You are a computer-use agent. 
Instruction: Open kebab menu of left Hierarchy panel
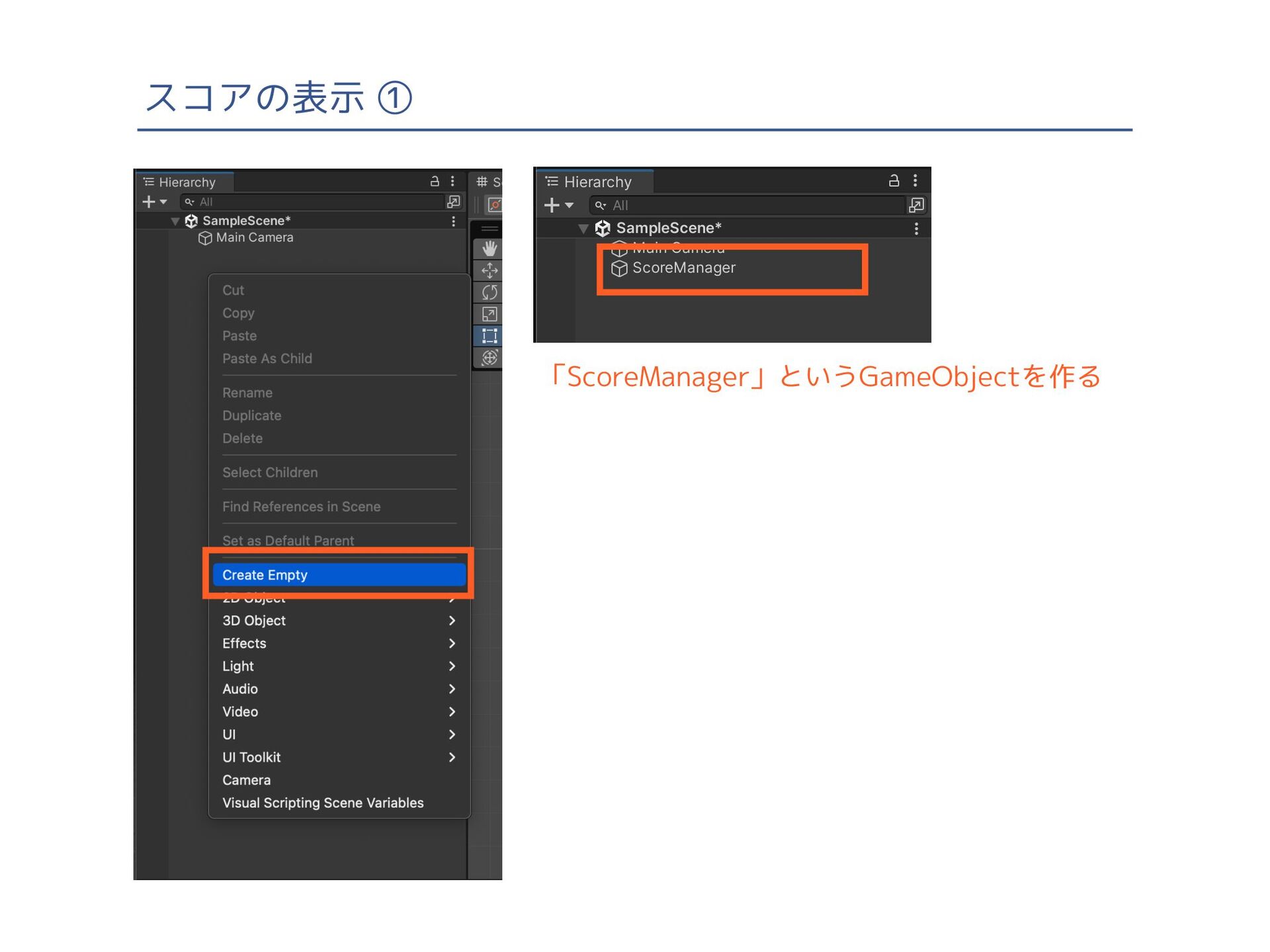(452, 181)
